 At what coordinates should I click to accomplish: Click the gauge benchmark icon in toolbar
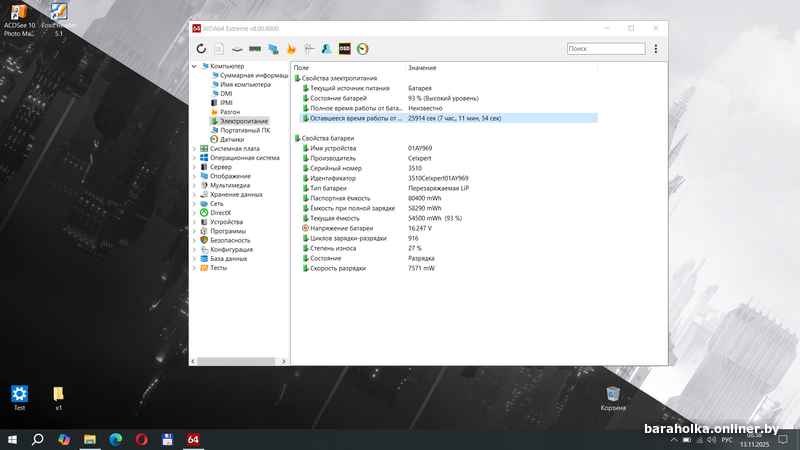(362, 48)
